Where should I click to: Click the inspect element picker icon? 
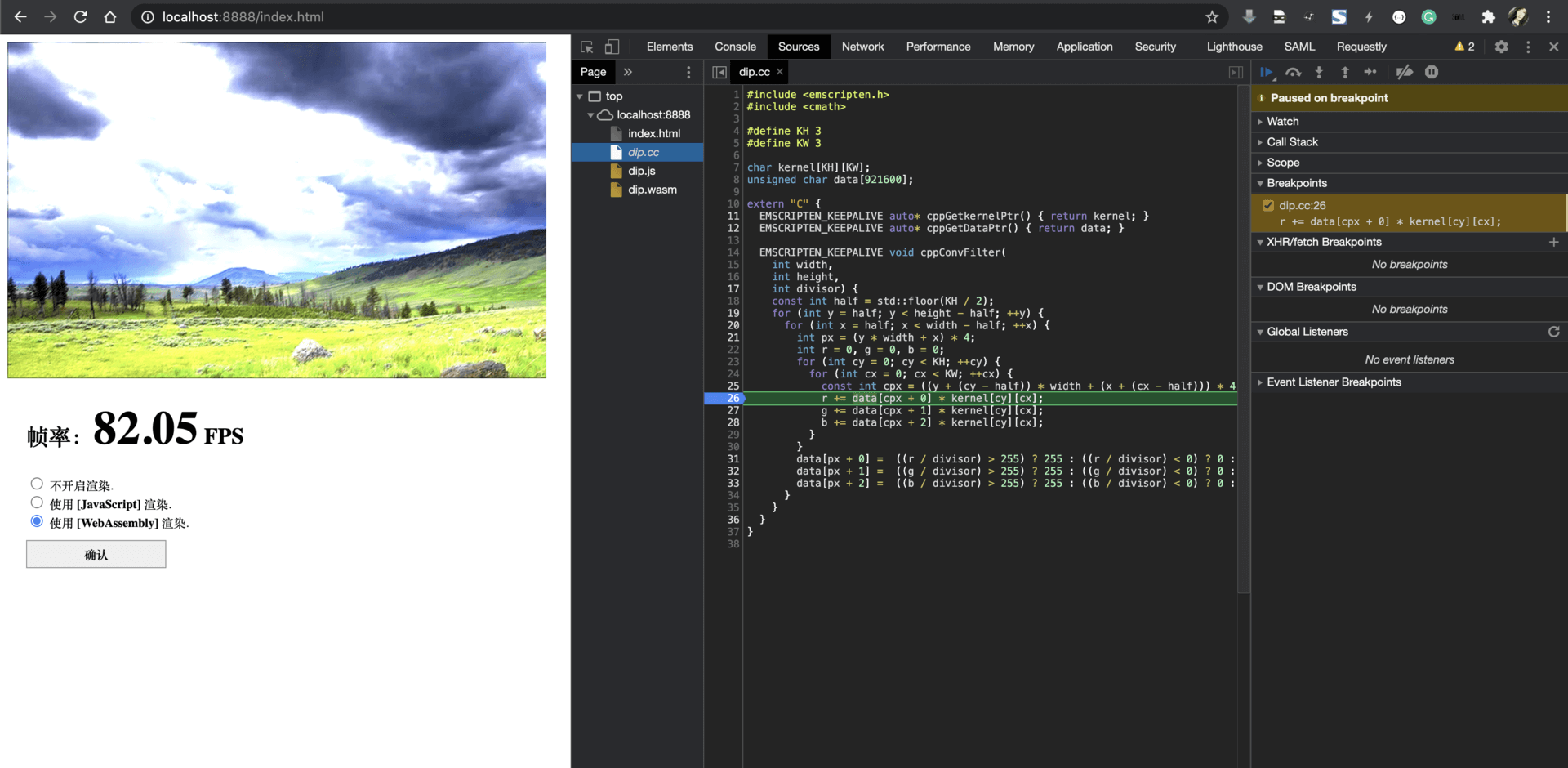point(586,47)
